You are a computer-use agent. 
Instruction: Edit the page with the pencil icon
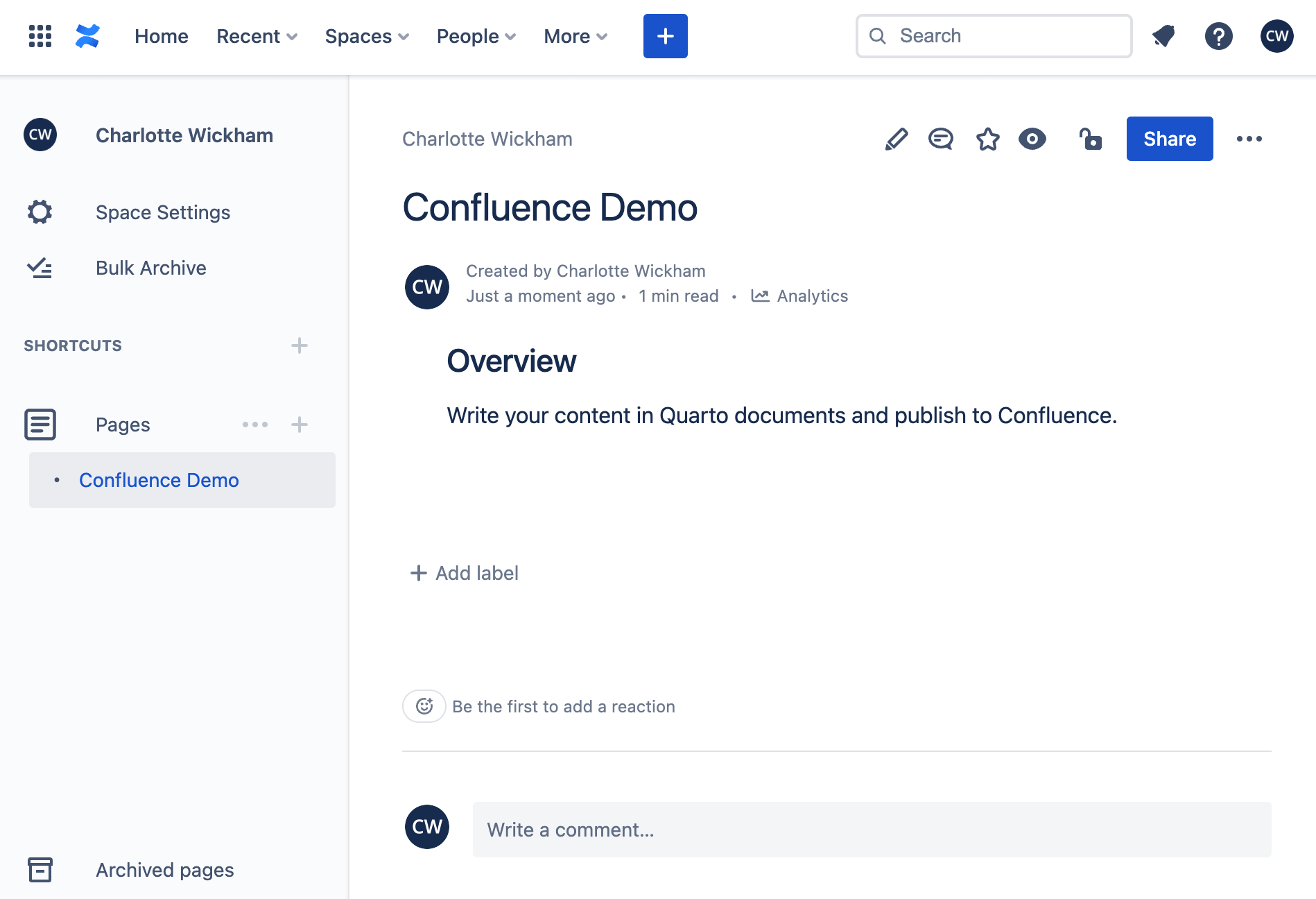tap(895, 139)
